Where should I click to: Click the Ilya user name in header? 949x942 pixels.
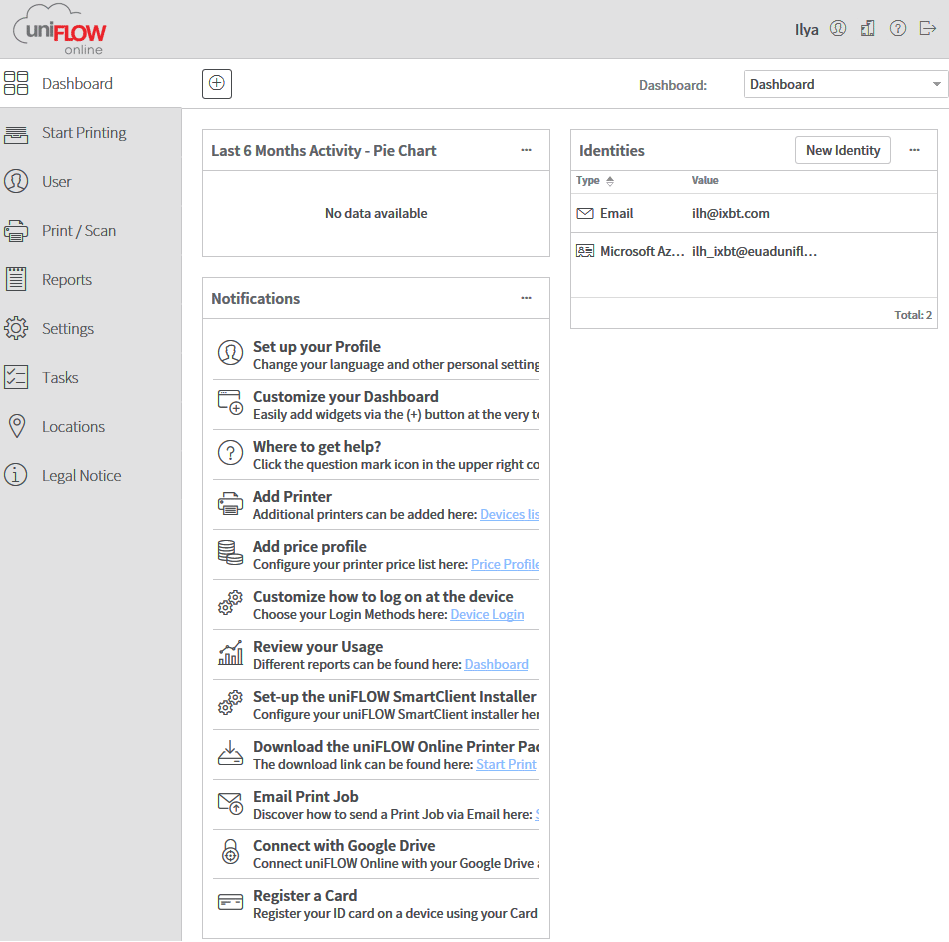[806, 29]
